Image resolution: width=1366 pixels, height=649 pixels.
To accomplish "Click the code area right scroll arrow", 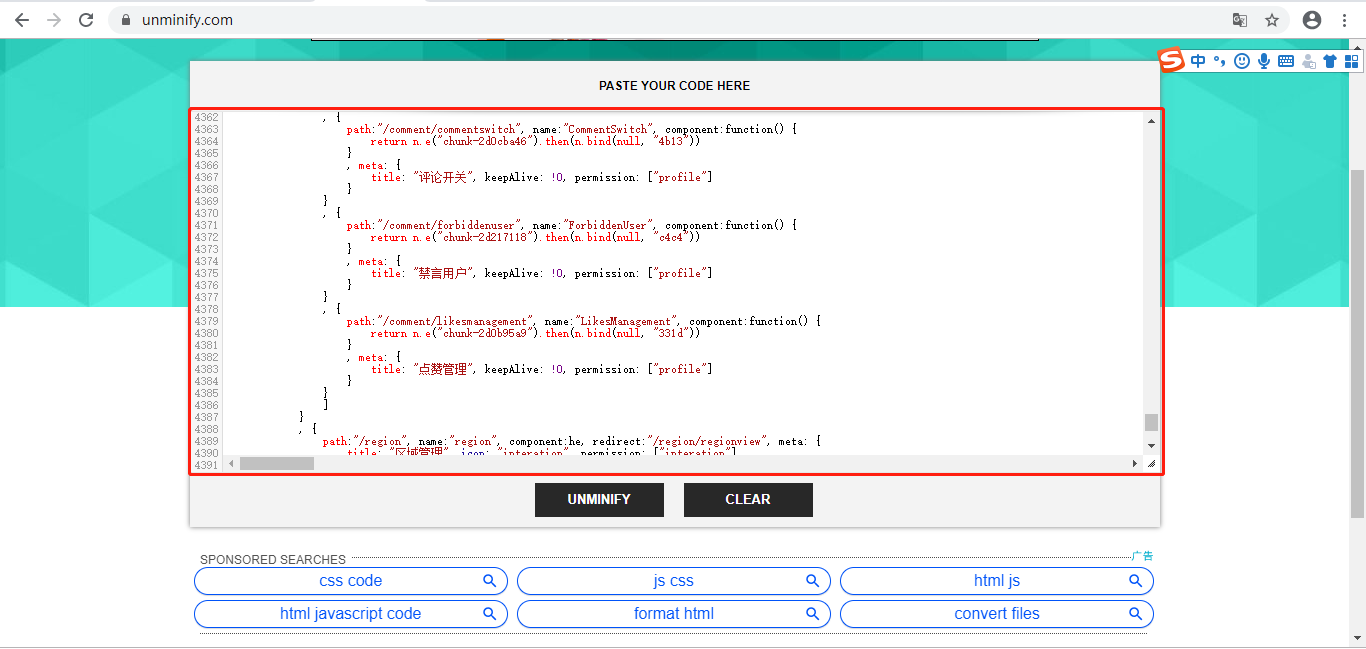I will pos(1135,464).
